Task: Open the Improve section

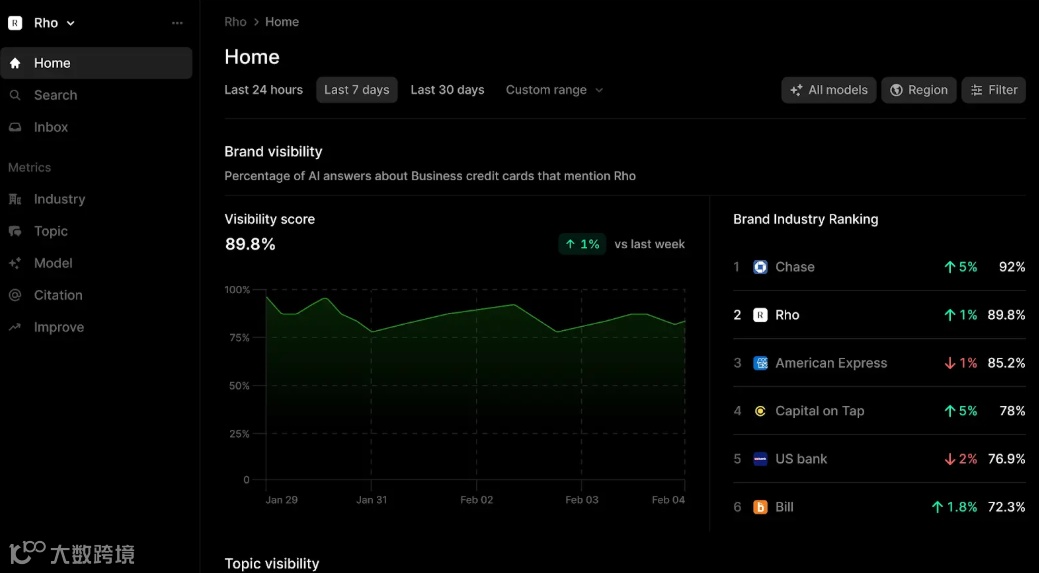Action: pos(96,327)
